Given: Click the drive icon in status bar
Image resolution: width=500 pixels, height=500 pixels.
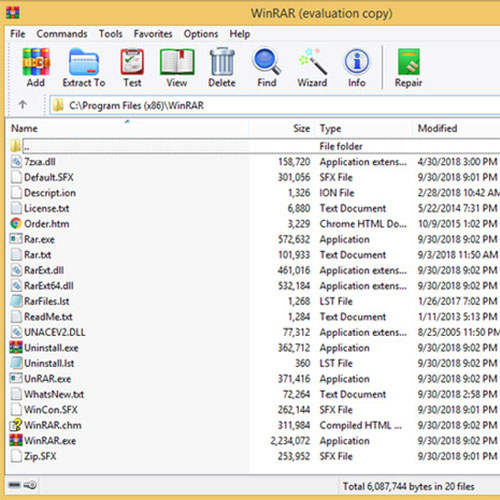Looking at the screenshot, I should [x=14, y=485].
